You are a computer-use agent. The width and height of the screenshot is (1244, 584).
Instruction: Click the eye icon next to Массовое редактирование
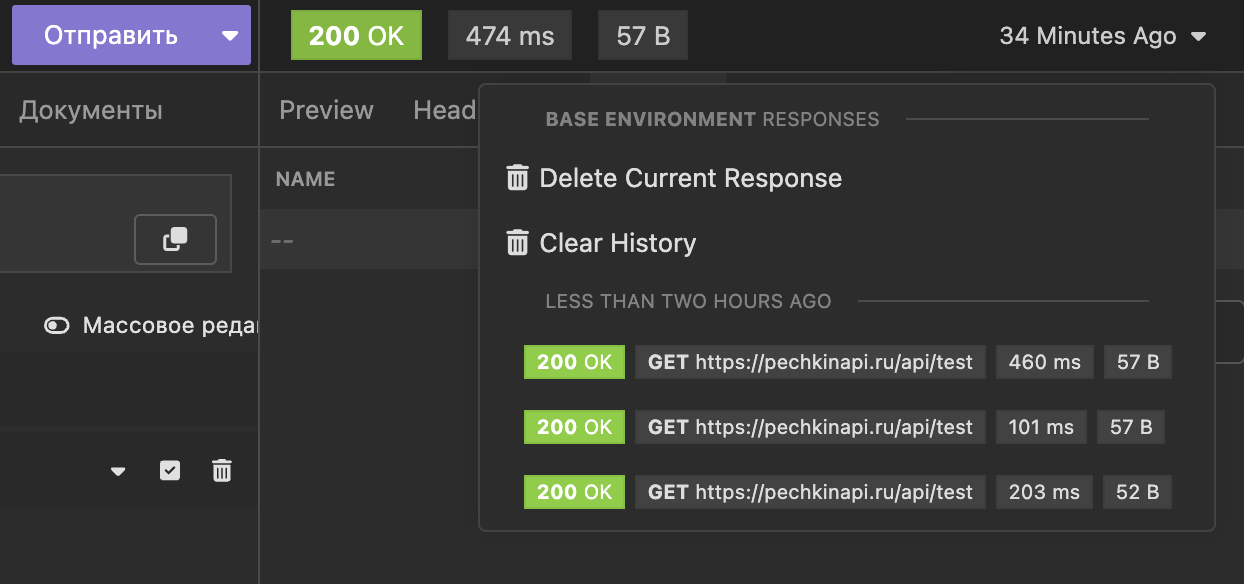pyautogui.click(x=57, y=324)
